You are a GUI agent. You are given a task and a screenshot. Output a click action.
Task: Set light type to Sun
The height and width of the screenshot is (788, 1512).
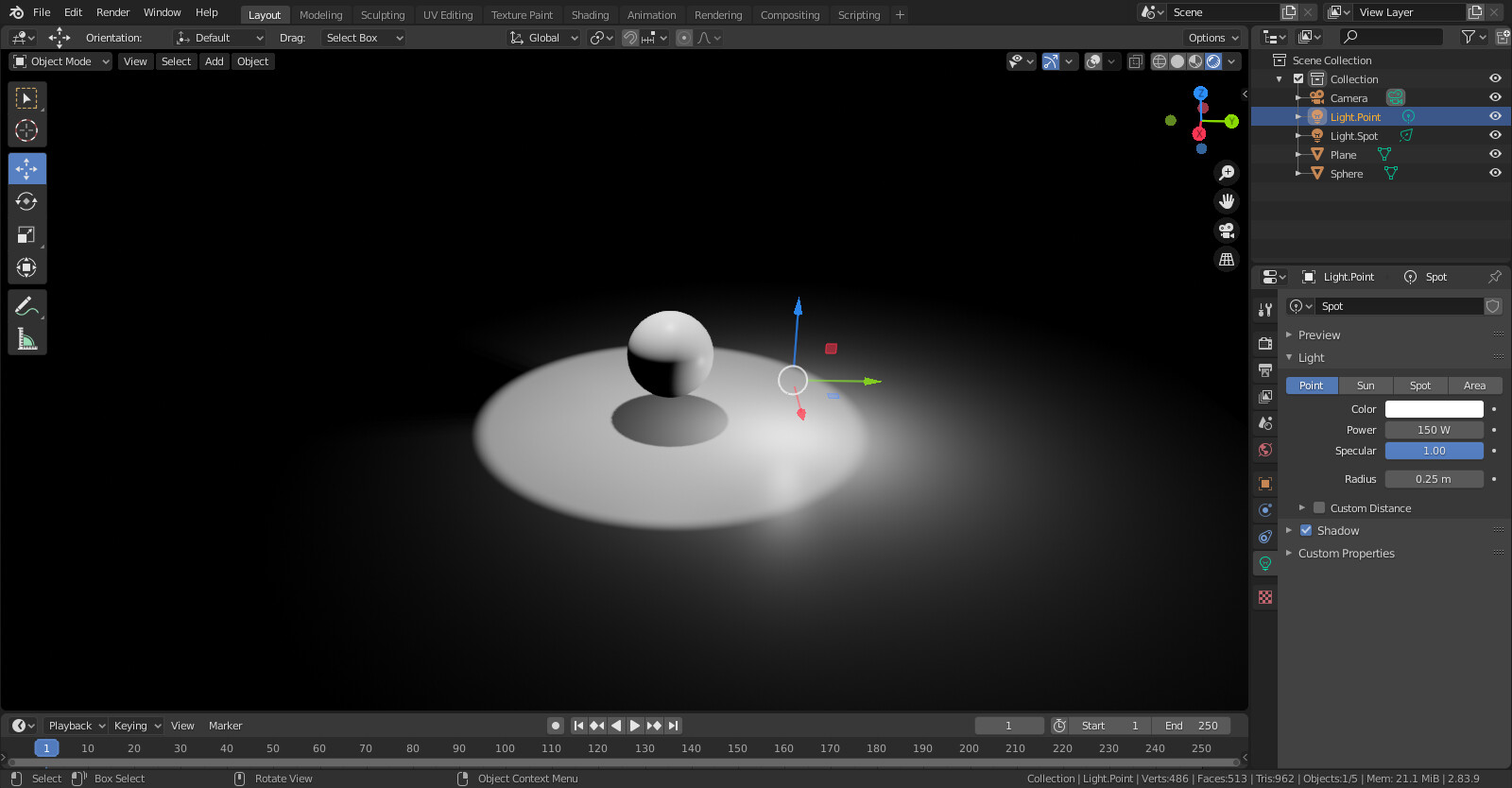coord(1366,385)
